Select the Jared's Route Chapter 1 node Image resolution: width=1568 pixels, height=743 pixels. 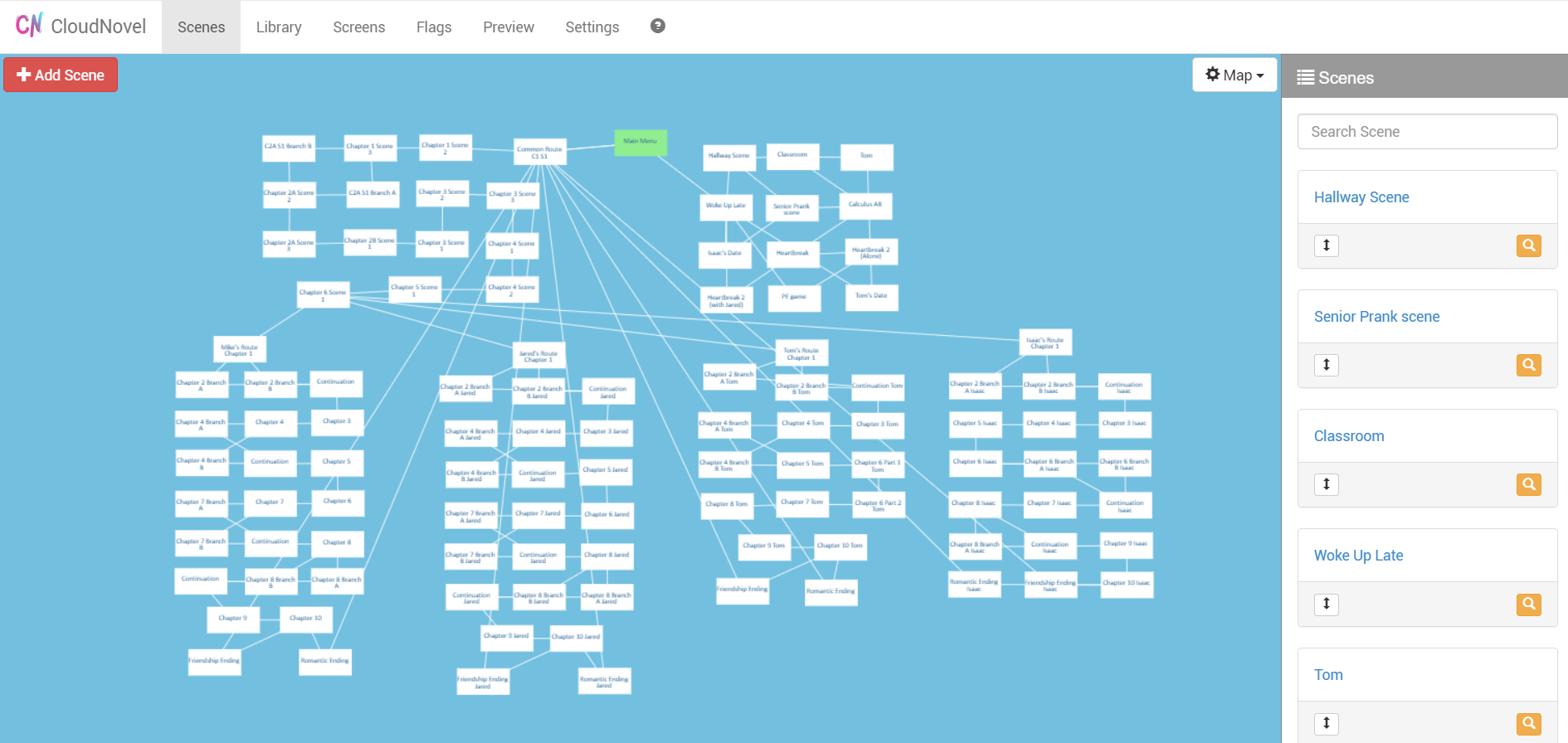pos(539,355)
